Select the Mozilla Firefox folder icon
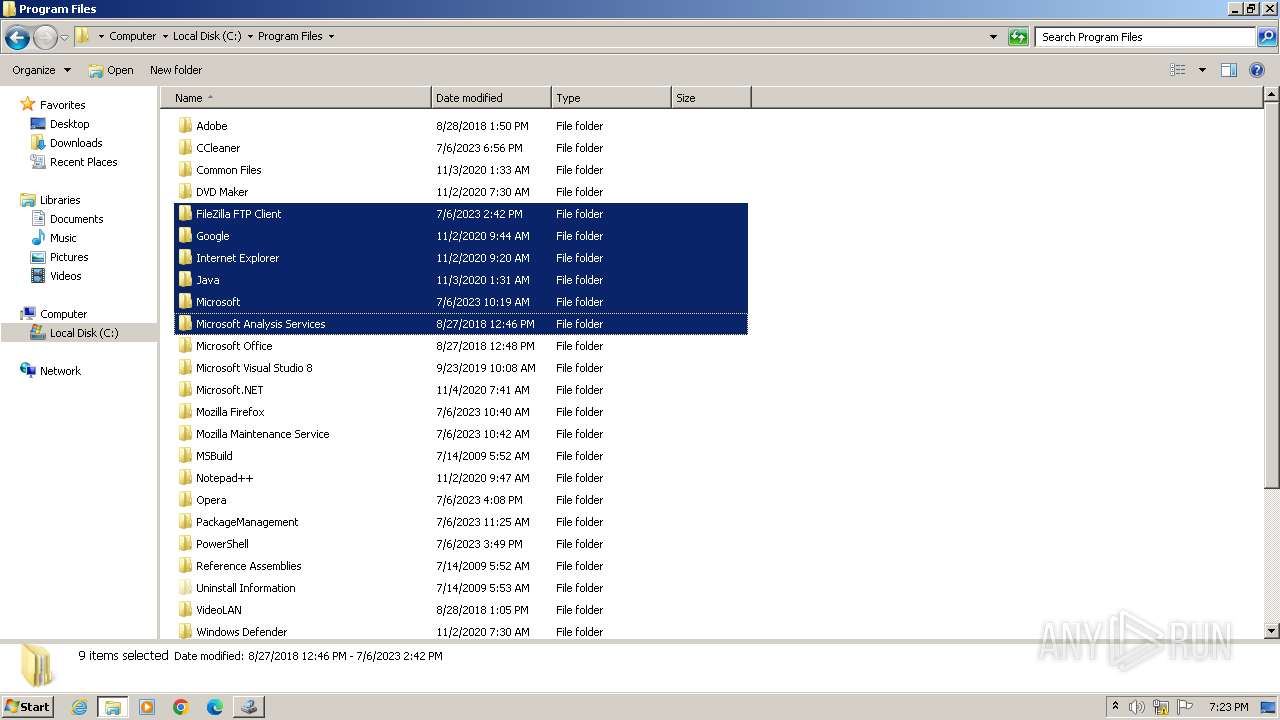 185,412
